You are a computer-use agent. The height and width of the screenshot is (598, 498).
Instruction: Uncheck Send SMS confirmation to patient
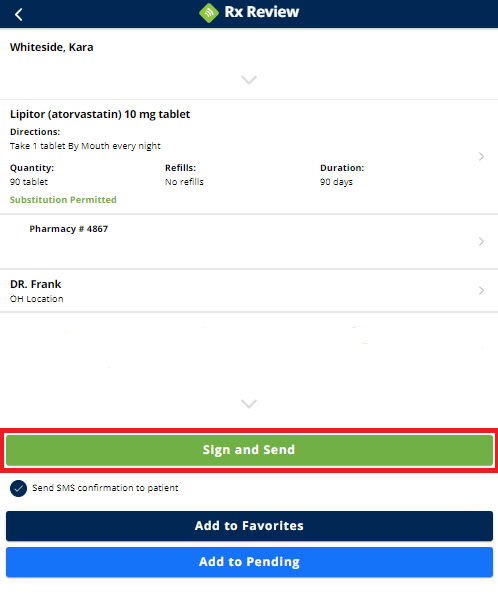(x=18, y=488)
